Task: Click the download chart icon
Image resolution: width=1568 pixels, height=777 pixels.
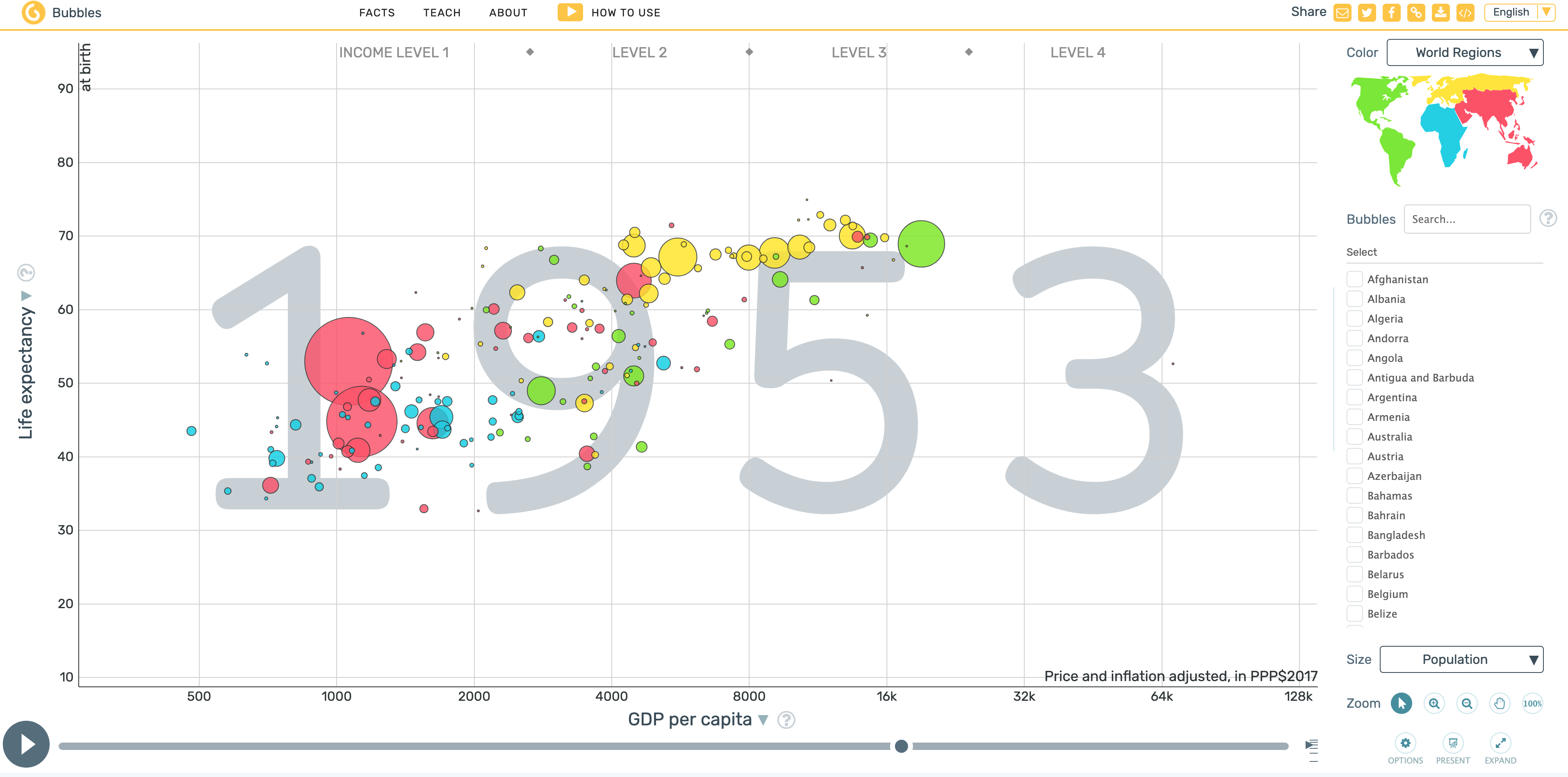Action: 1440,13
